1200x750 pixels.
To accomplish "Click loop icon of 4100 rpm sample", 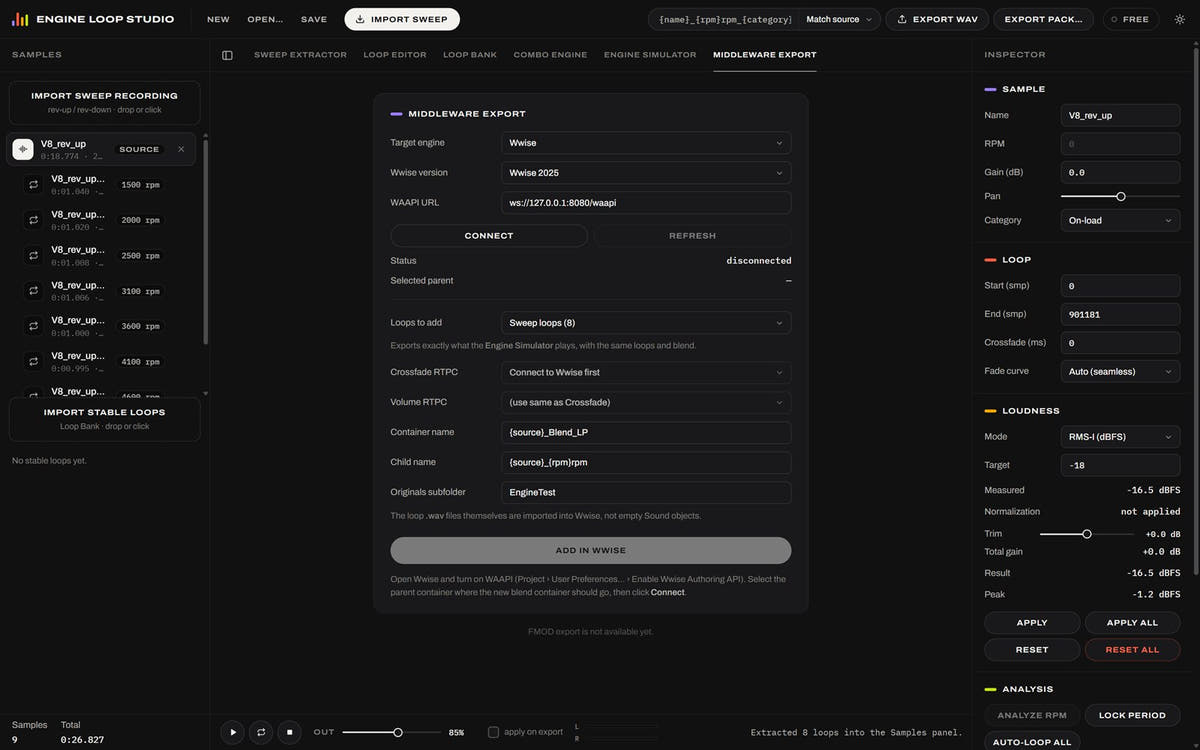I will click(33, 362).
